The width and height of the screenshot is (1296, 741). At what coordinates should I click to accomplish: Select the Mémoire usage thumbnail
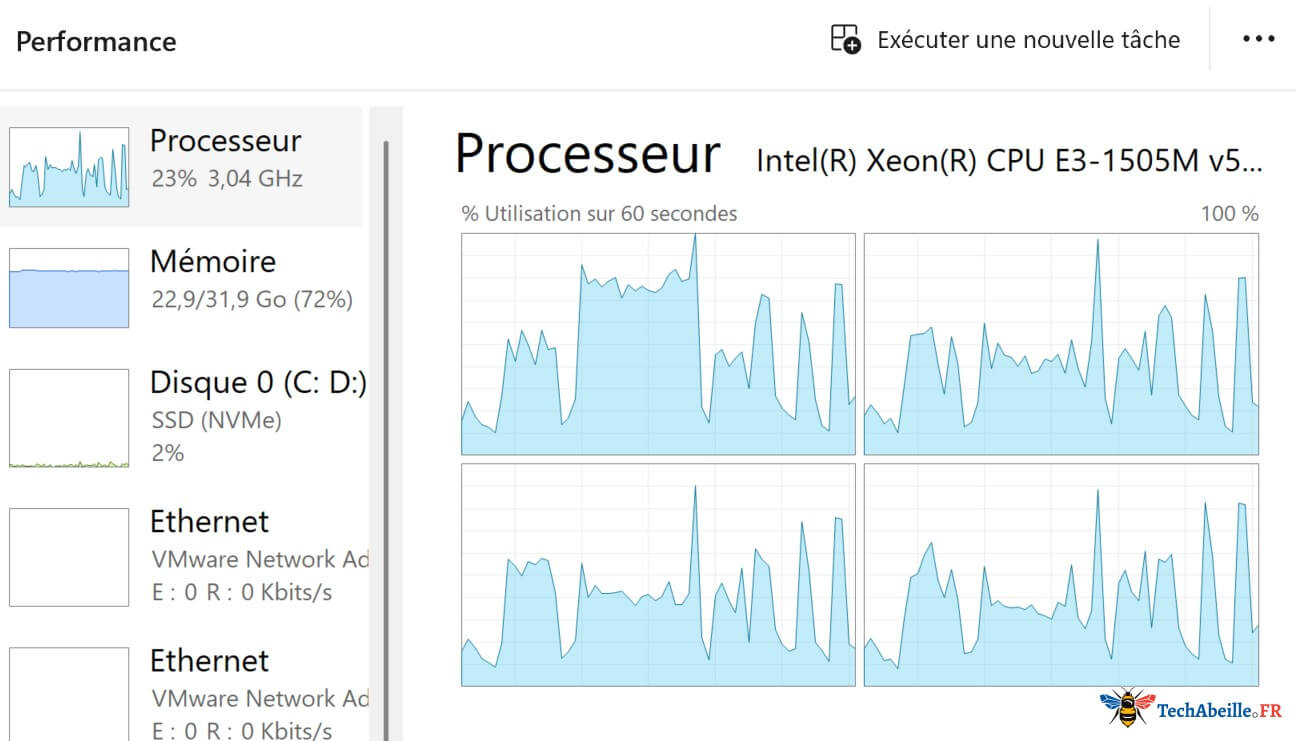(69, 288)
